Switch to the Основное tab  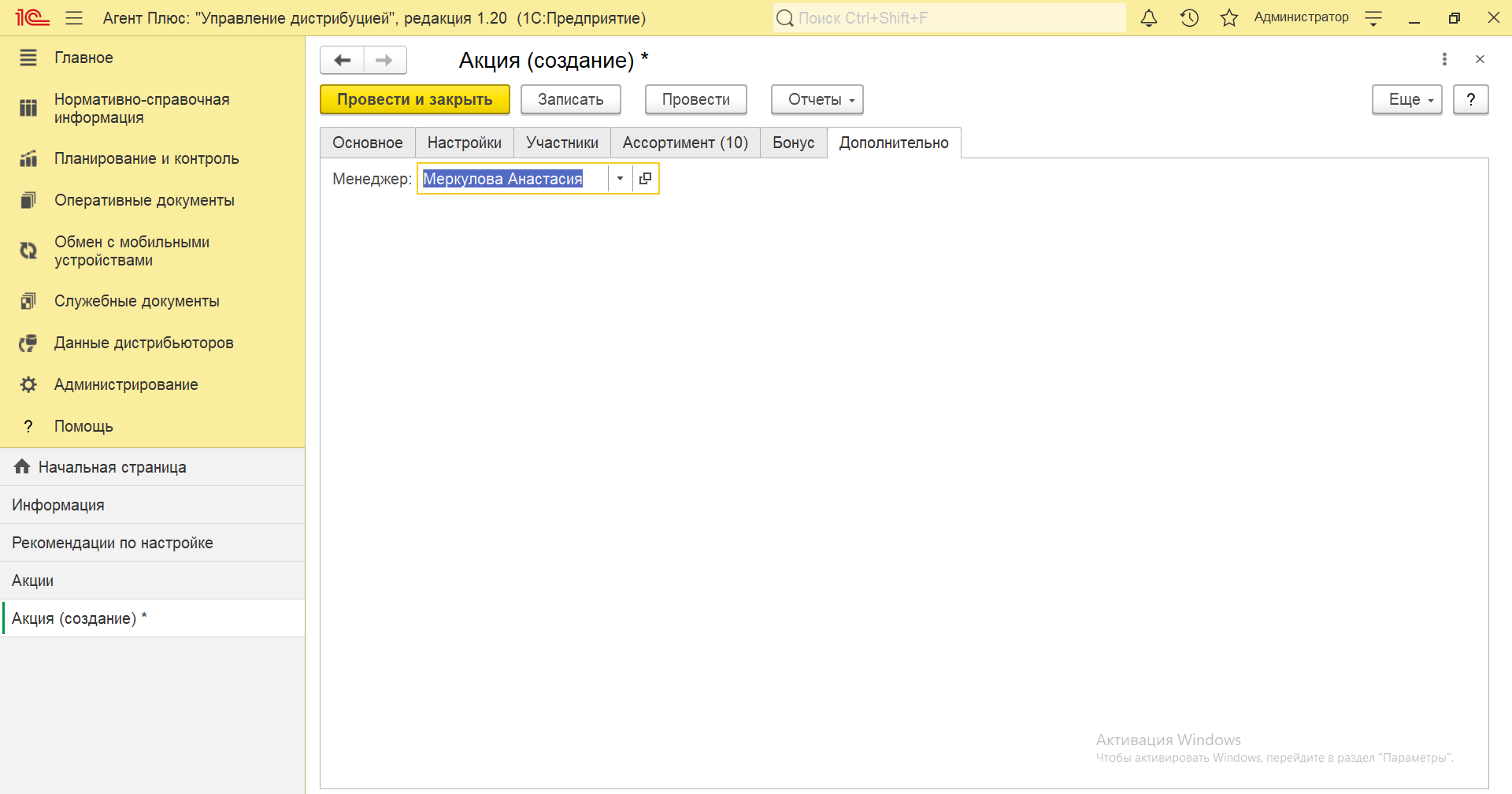coord(368,143)
